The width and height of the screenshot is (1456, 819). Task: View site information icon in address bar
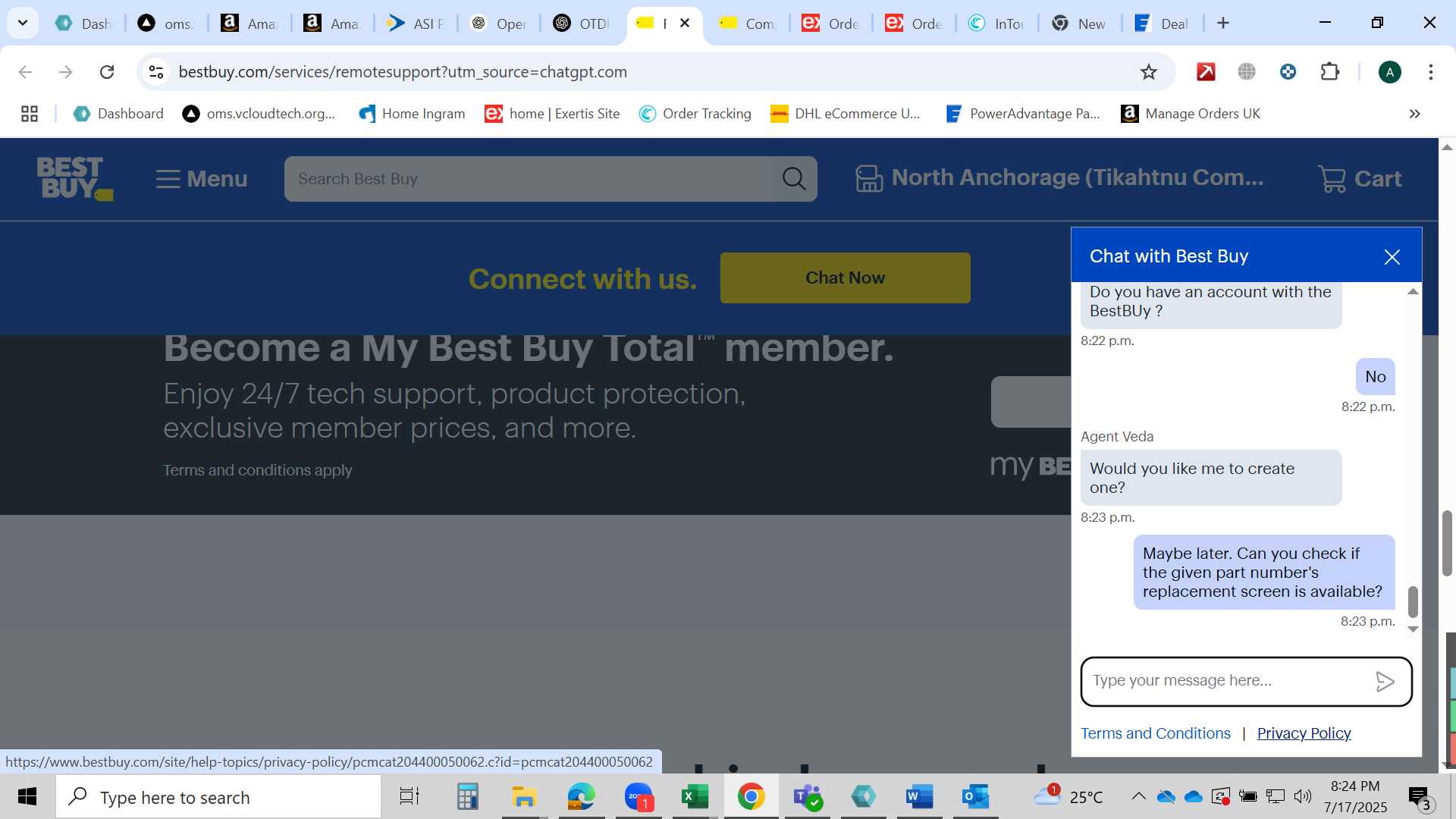tap(156, 72)
